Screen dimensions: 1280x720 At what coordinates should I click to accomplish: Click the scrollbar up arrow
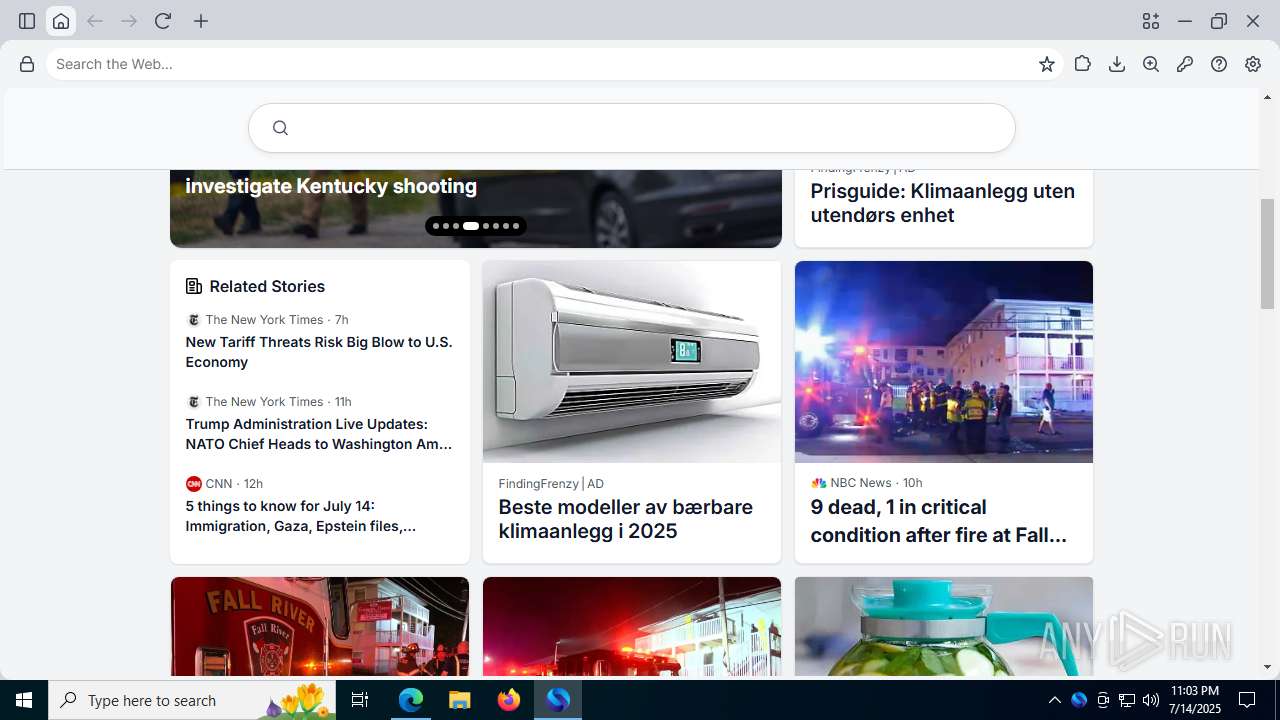click(1268, 97)
